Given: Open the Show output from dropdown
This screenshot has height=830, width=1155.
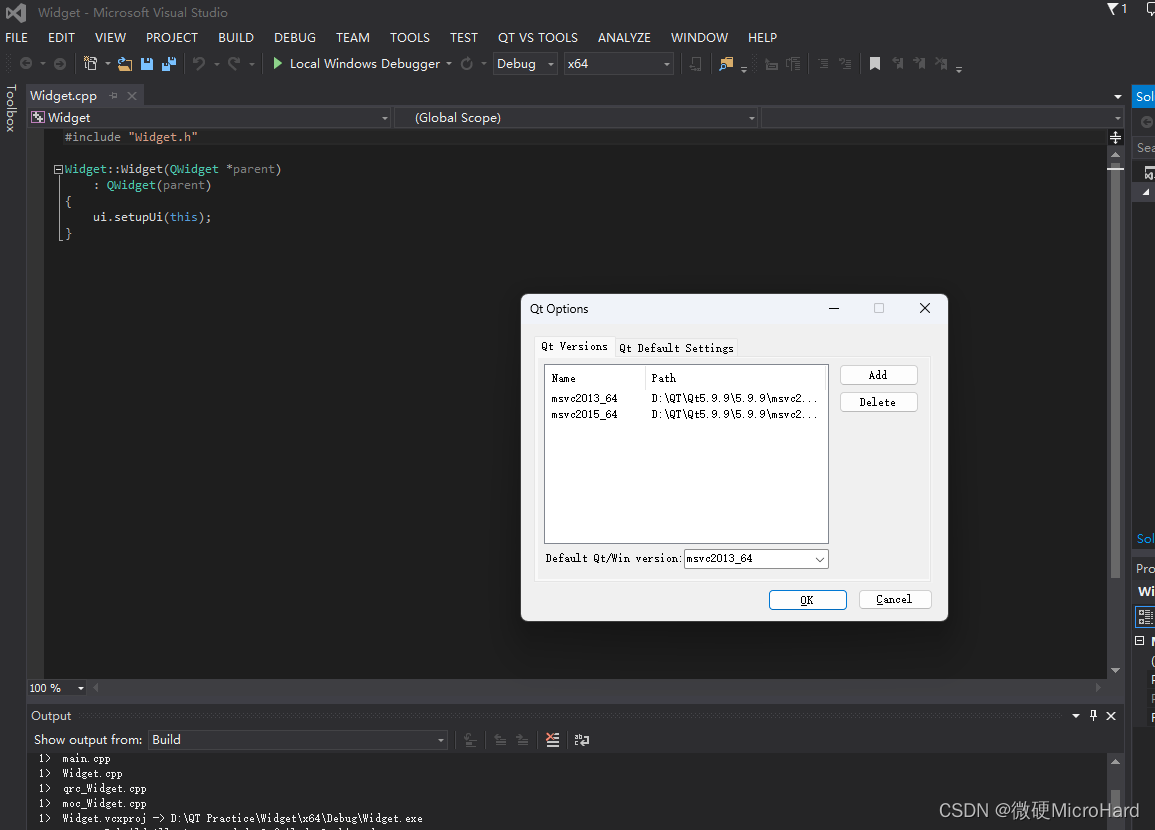Looking at the screenshot, I should pyautogui.click(x=439, y=740).
